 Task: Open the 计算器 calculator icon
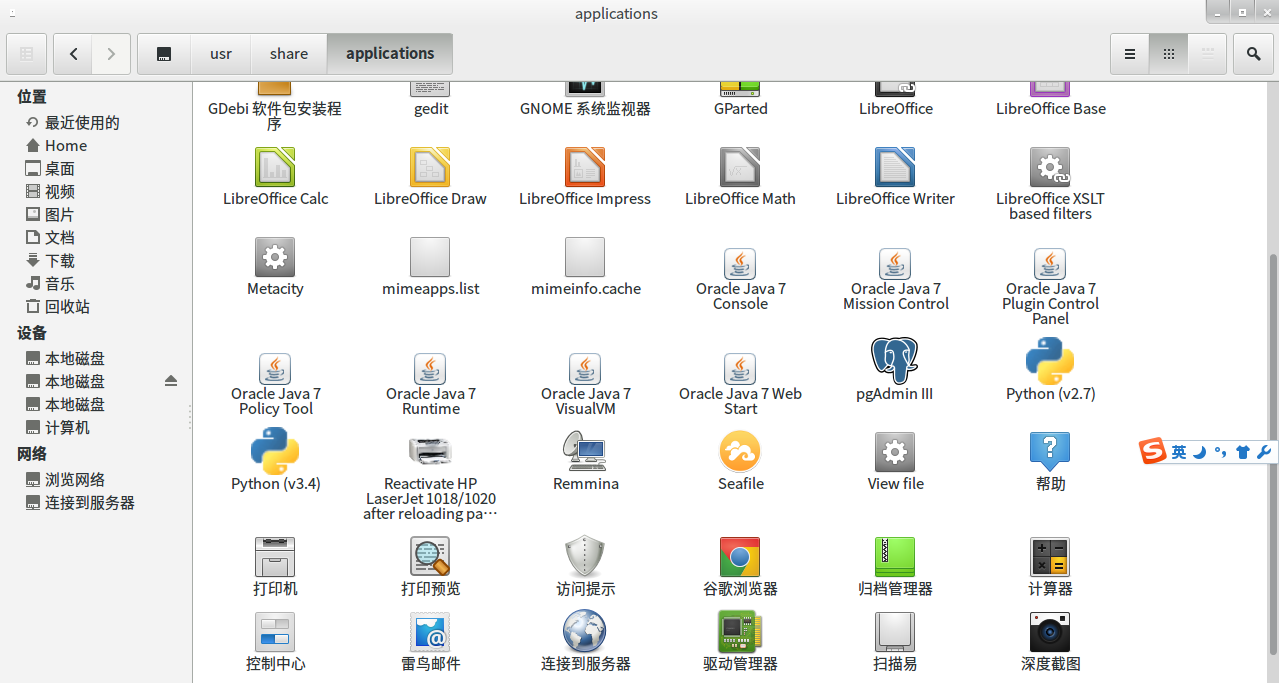tap(1050, 557)
